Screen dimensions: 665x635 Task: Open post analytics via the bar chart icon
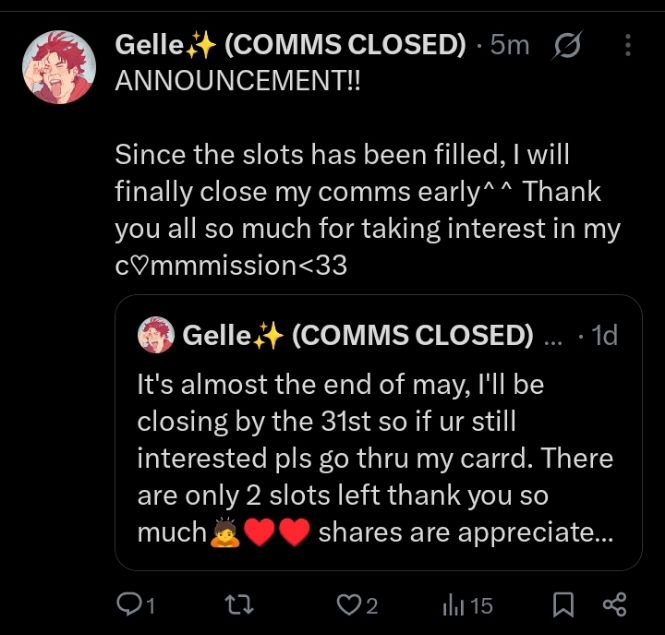coord(451,604)
